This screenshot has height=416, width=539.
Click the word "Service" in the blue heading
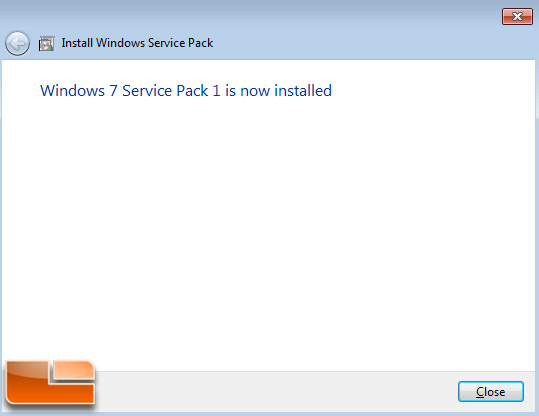(147, 91)
